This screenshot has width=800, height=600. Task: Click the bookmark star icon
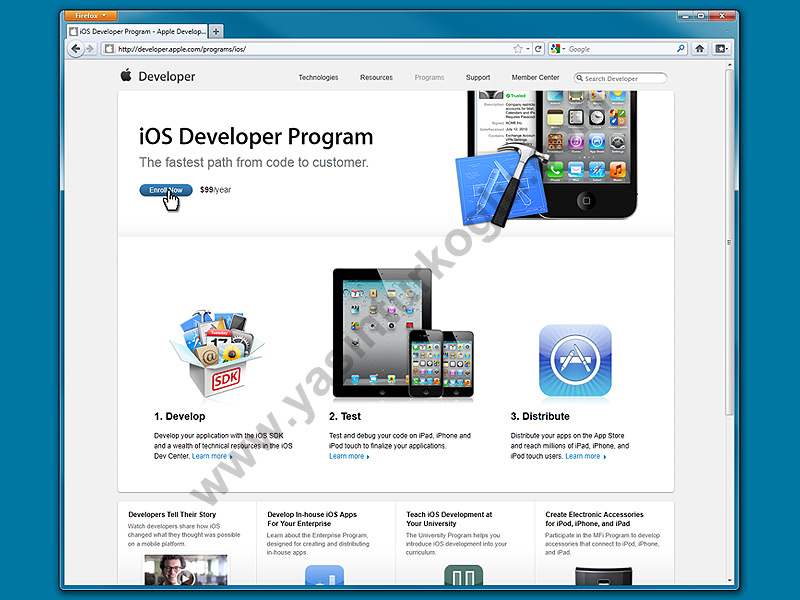(518, 49)
